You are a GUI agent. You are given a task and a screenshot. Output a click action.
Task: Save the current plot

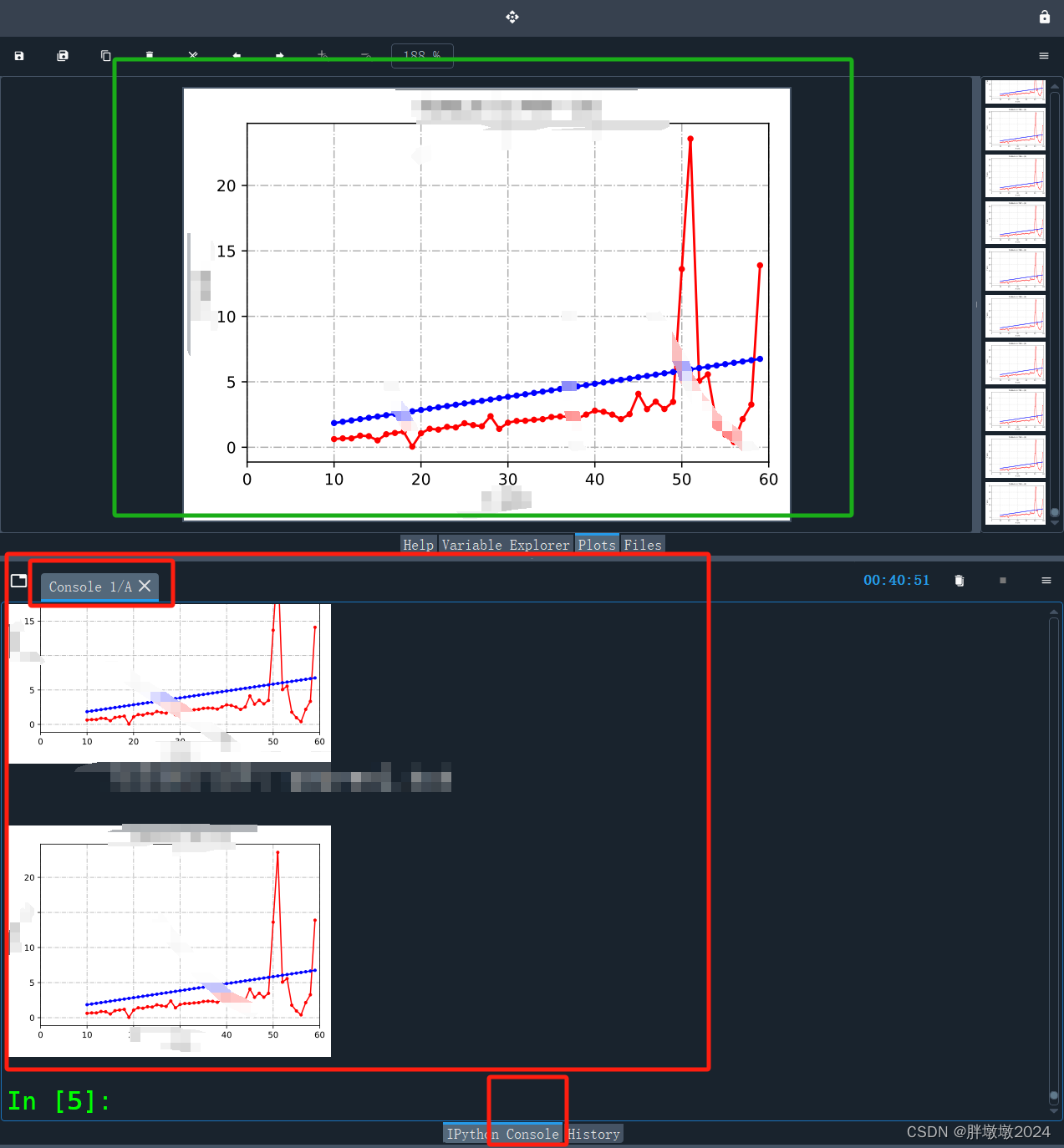(18, 55)
